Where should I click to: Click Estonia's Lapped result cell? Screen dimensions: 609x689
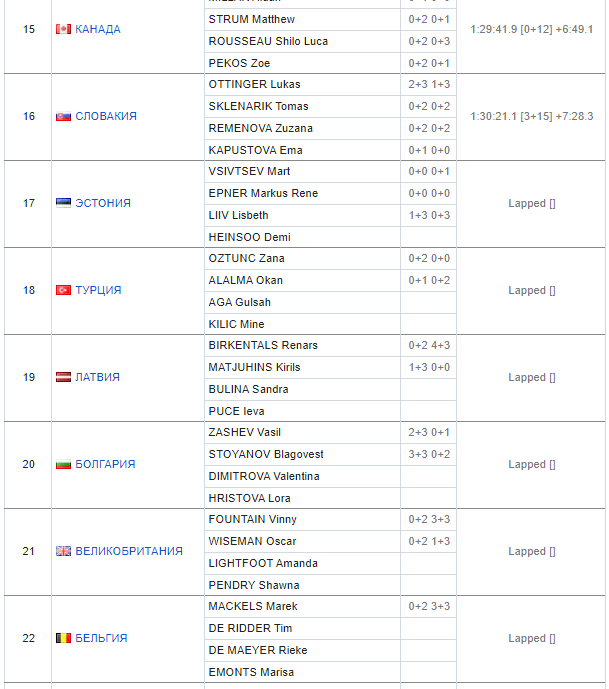tap(531, 204)
